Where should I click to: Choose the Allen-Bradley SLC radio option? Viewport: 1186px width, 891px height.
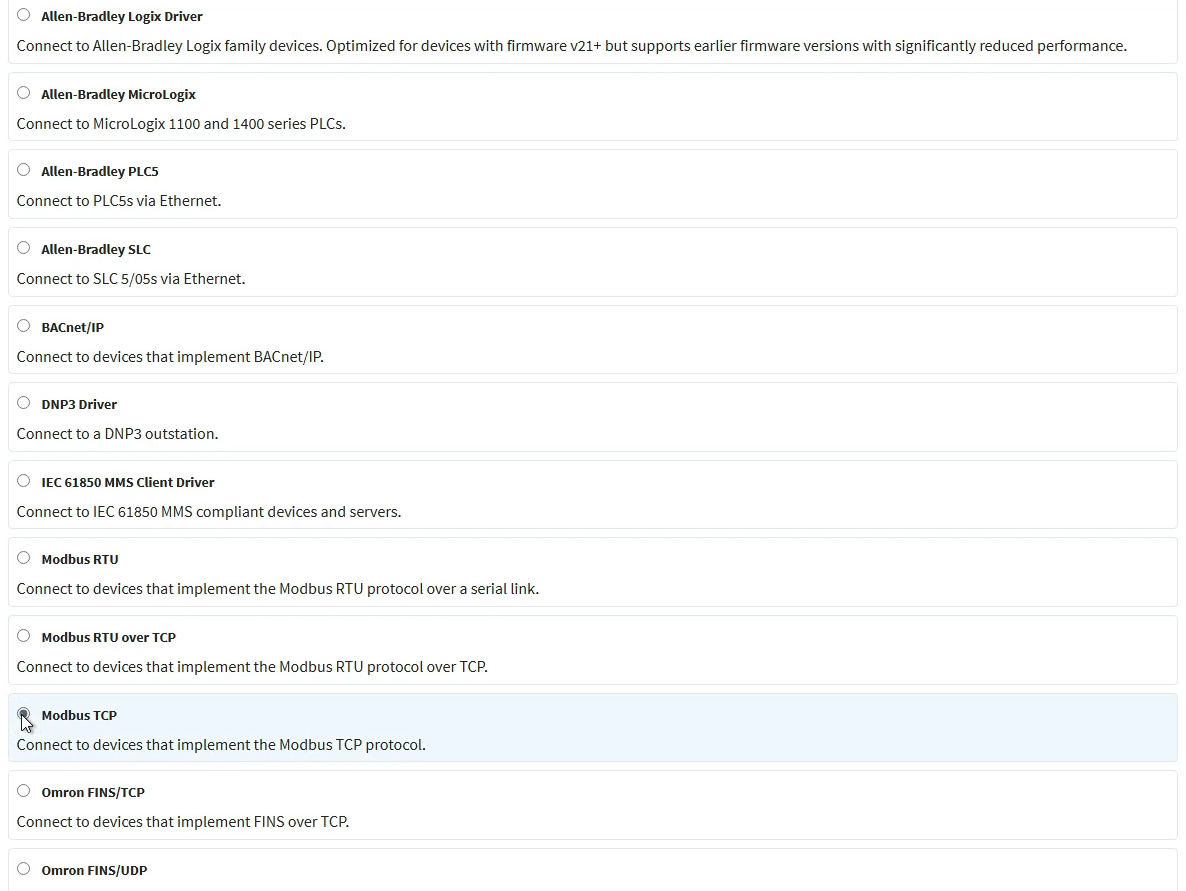click(23, 247)
